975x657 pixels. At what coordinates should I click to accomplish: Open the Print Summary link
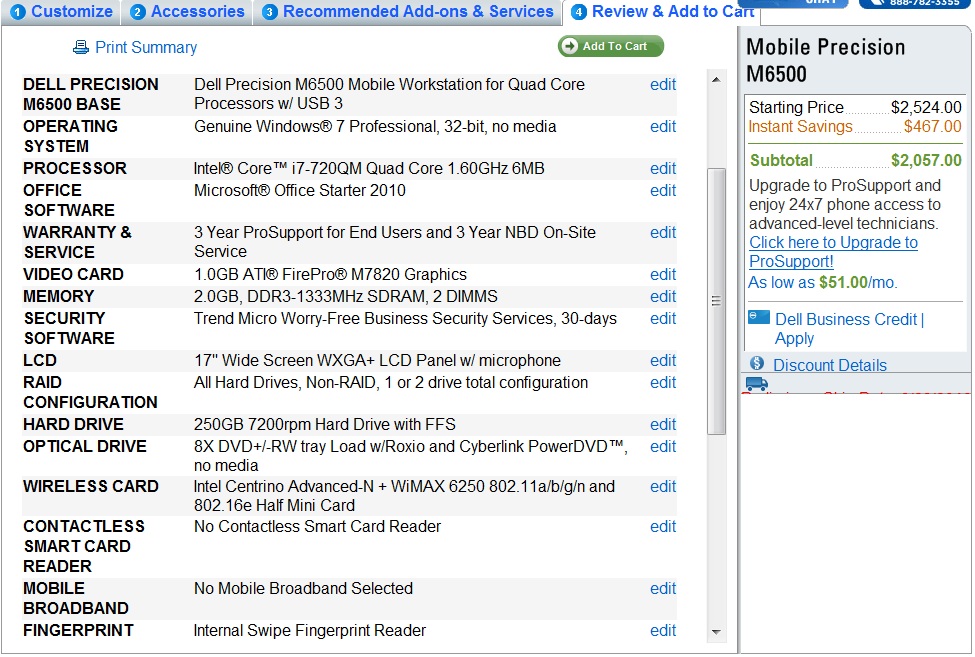pos(146,47)
